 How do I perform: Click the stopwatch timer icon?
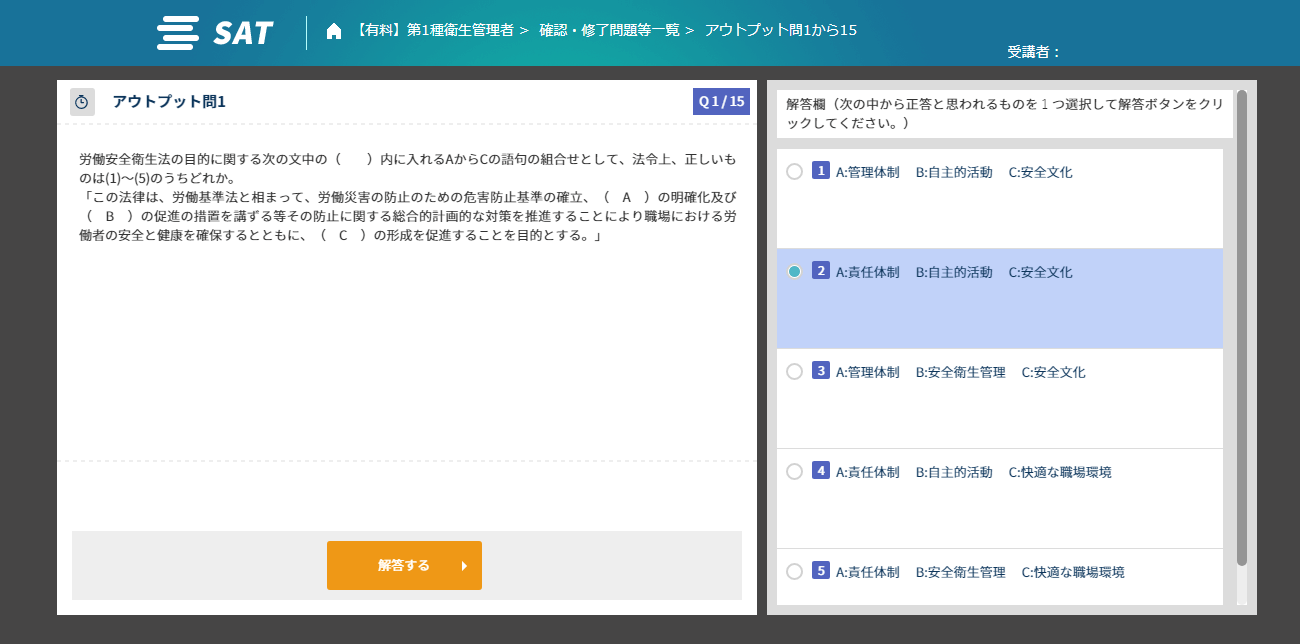82,102
